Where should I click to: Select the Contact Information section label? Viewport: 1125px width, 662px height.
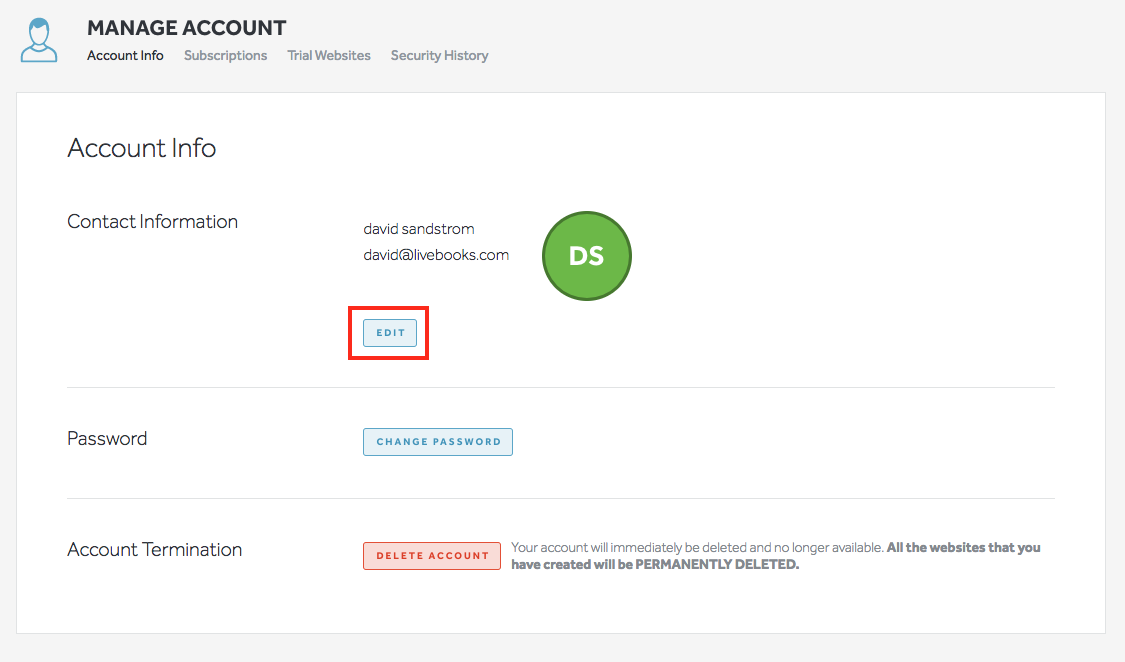coord(152,222)
